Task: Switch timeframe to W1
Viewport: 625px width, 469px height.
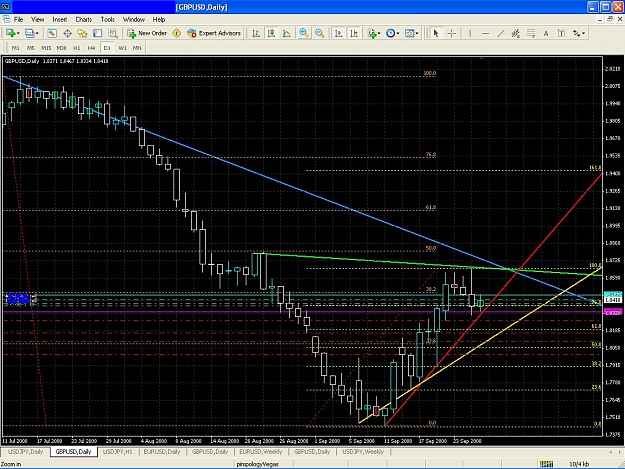Action: (x=122, y=48)
